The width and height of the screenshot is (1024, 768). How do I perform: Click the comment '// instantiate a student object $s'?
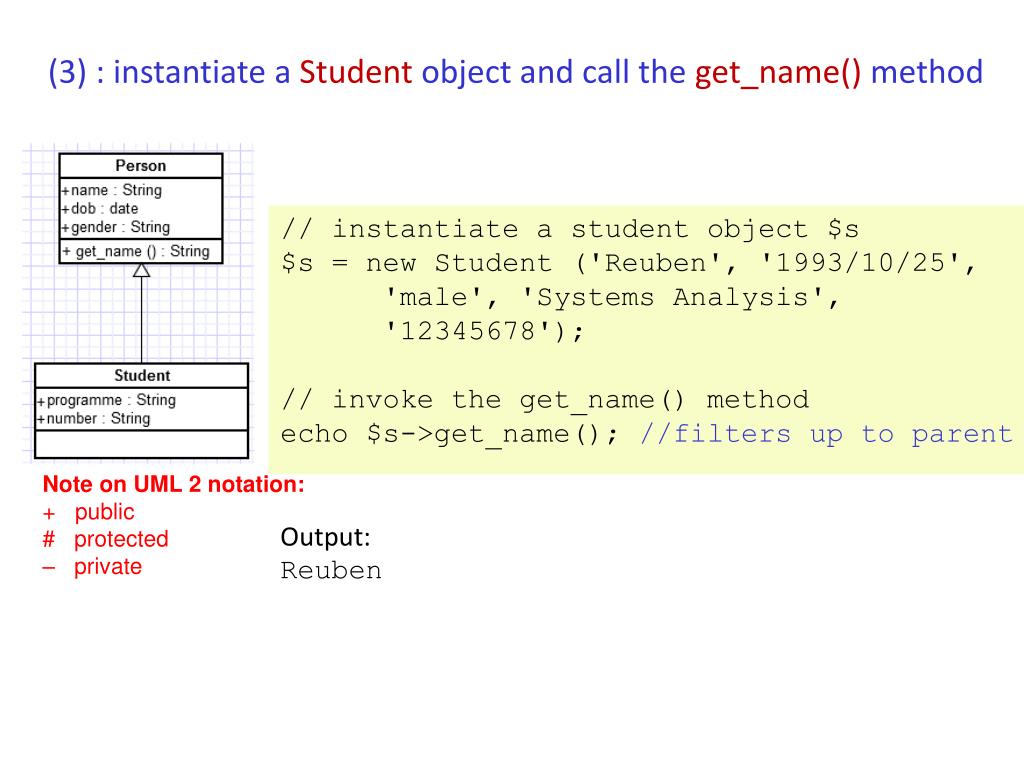[570, 229]
